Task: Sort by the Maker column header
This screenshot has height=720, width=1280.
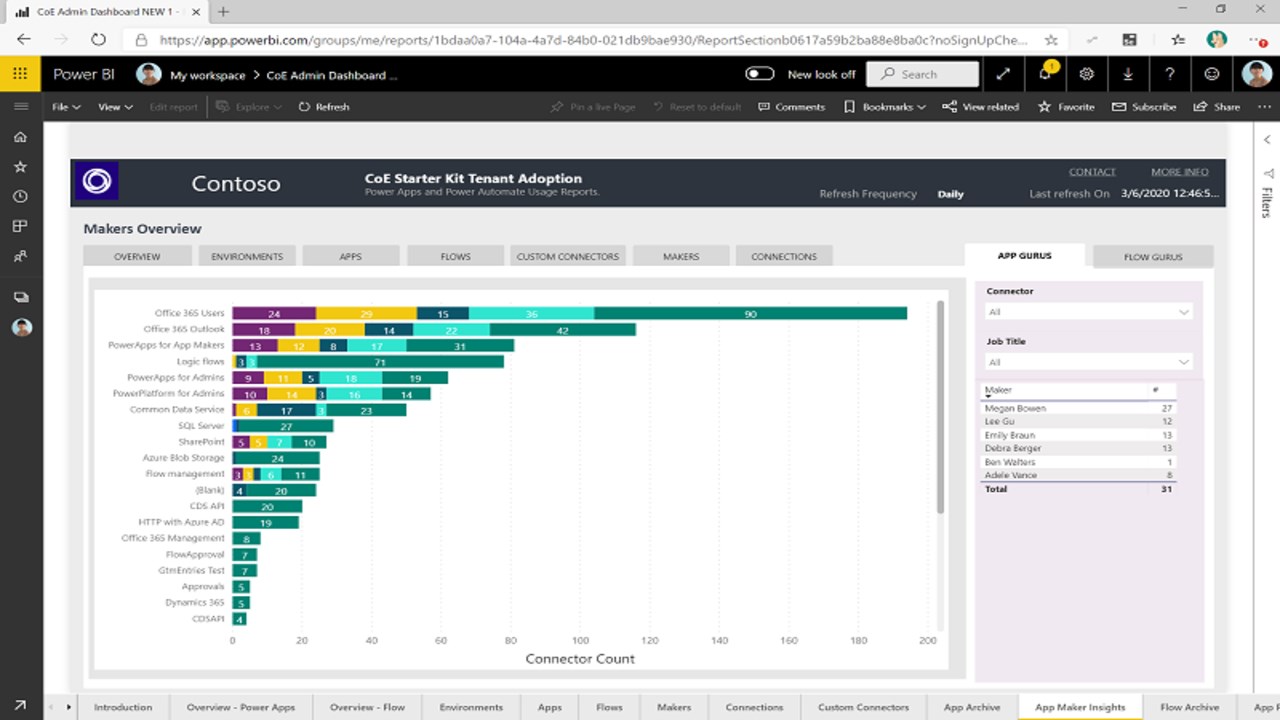Action: 998,390
